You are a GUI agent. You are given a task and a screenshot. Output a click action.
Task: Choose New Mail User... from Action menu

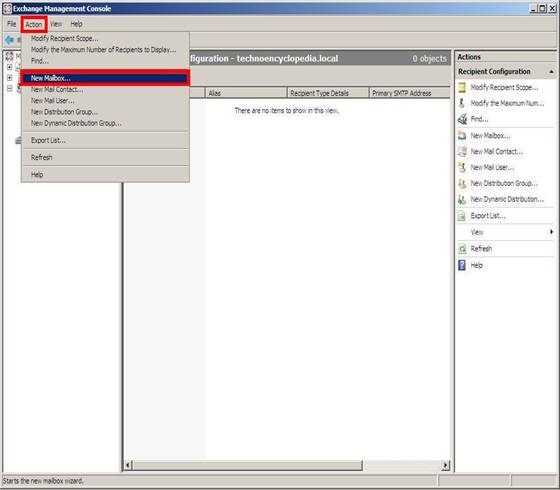pyautogui.click(x=105, y=101)
